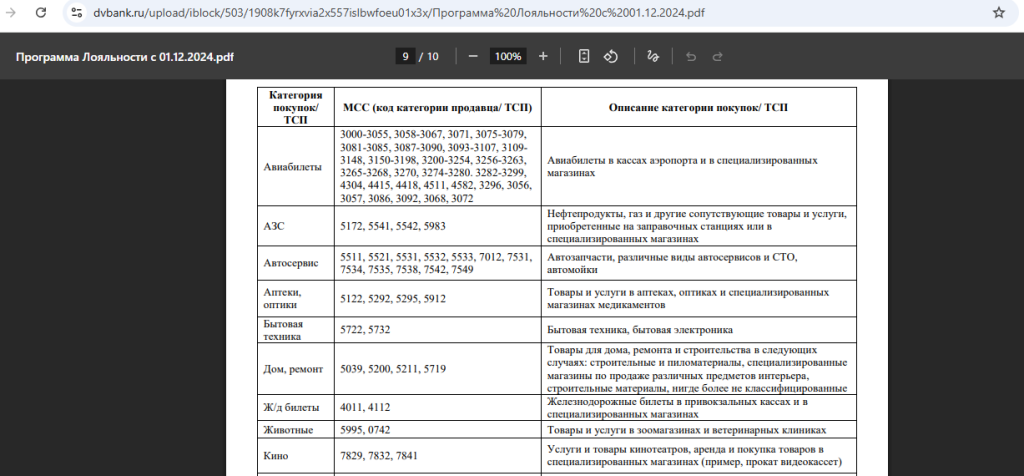Click the undo arrow in PDF toolbar

coord(690,56)
